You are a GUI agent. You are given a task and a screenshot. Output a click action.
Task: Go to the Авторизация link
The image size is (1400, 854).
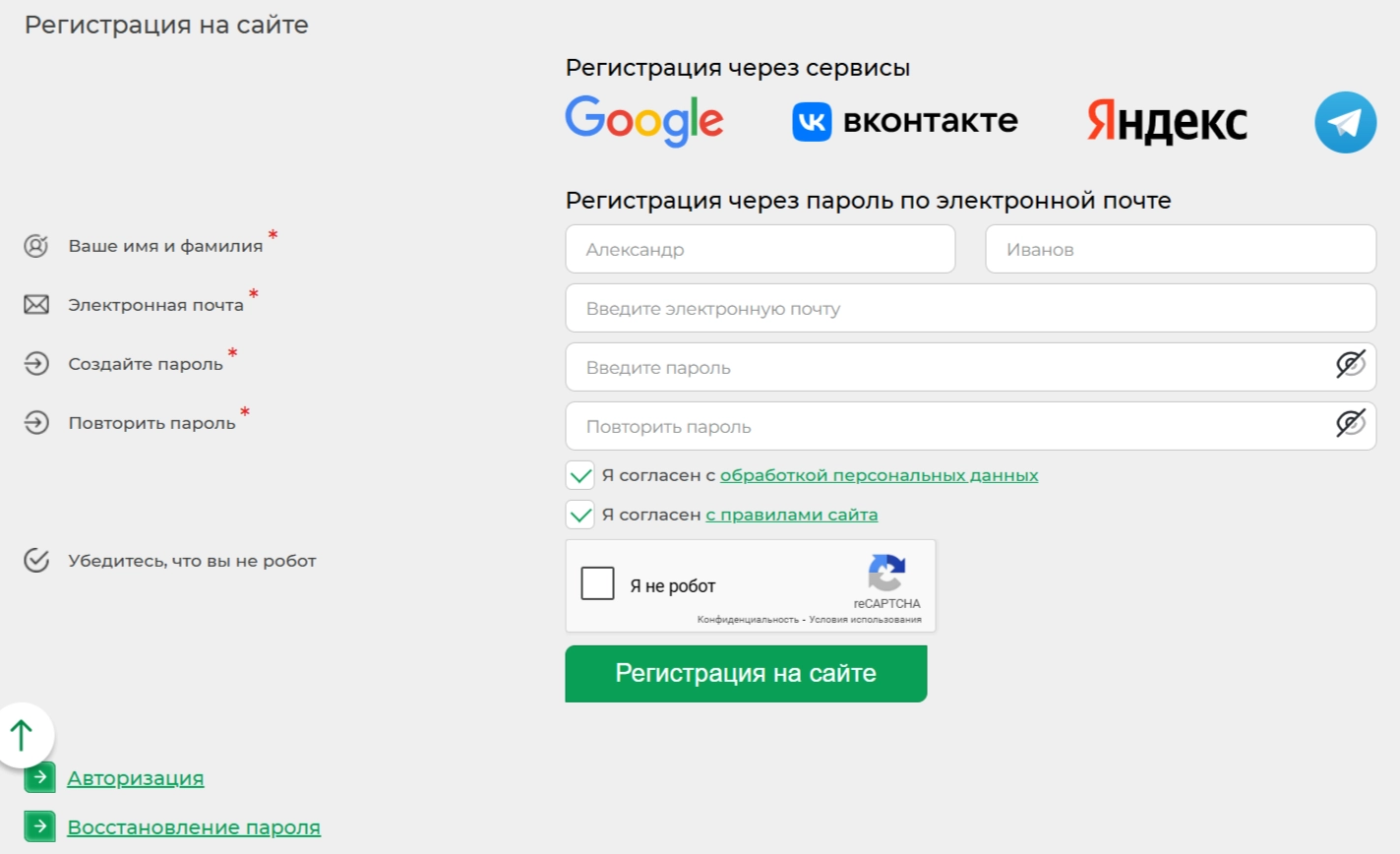coord(136,778)
